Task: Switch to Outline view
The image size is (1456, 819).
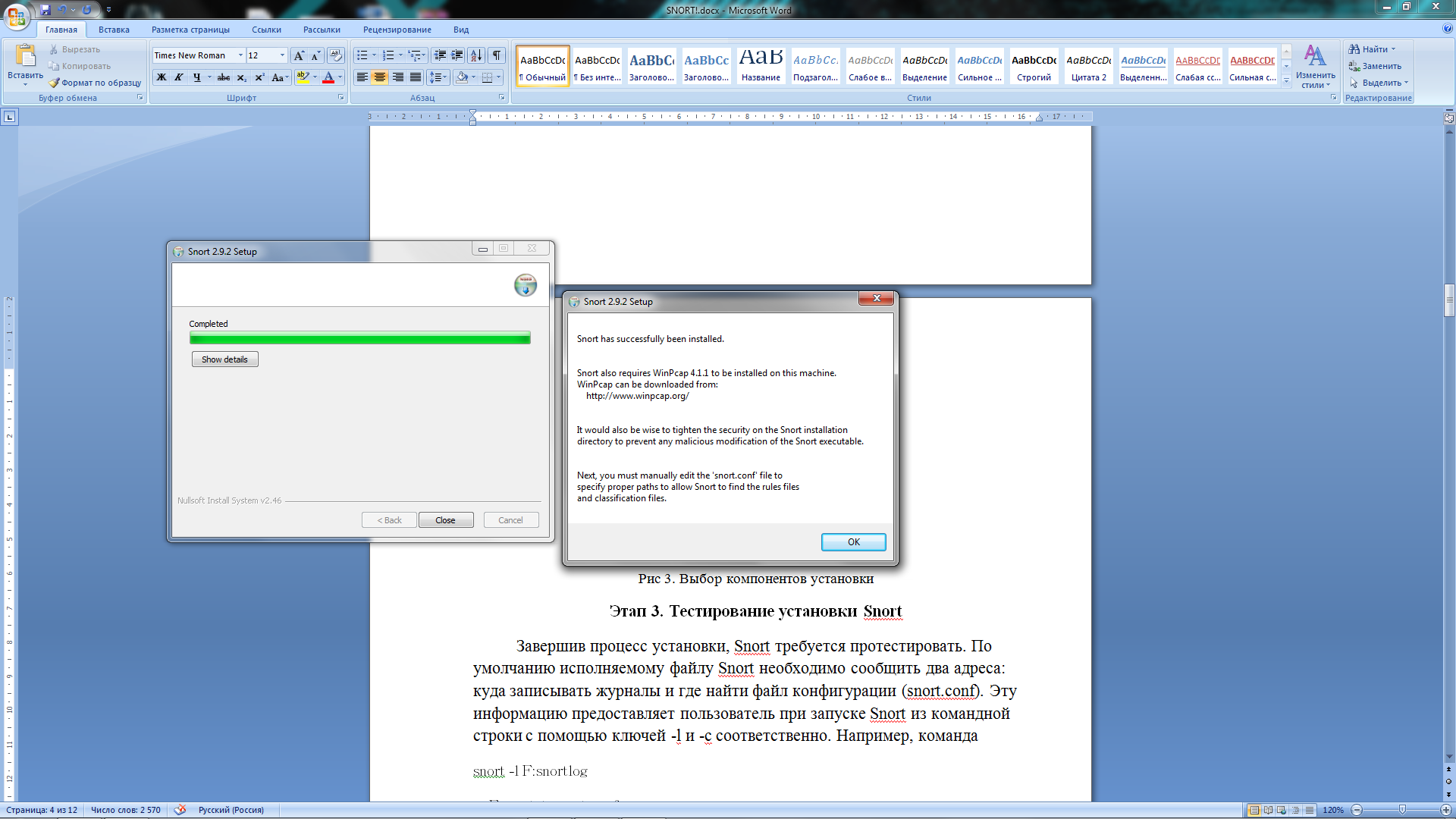Action: (x=1295, y=810)
